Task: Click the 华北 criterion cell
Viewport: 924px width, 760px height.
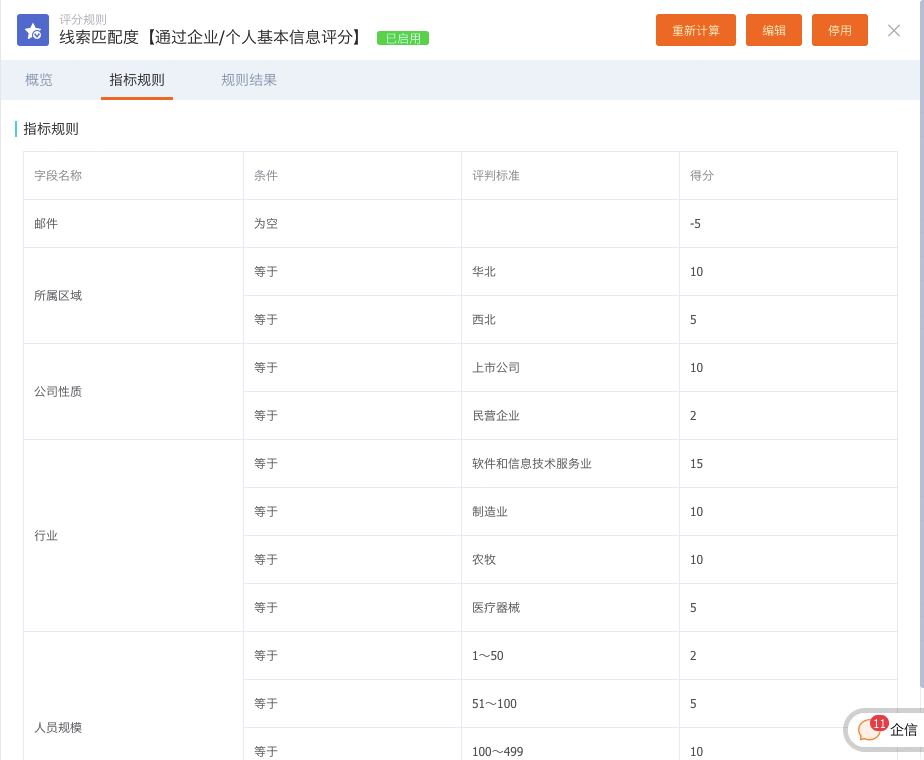Action: click(x=570, y=272)
